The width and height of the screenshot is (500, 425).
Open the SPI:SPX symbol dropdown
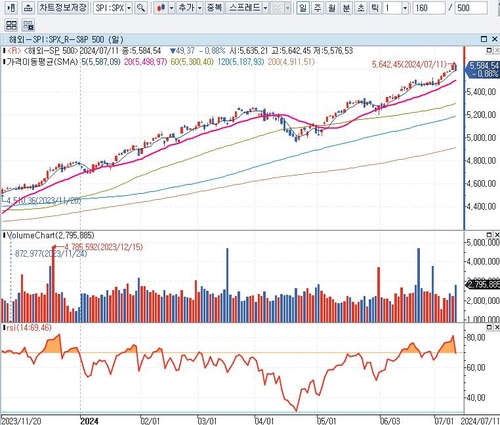pyautogui.click(x=129, y=8)
